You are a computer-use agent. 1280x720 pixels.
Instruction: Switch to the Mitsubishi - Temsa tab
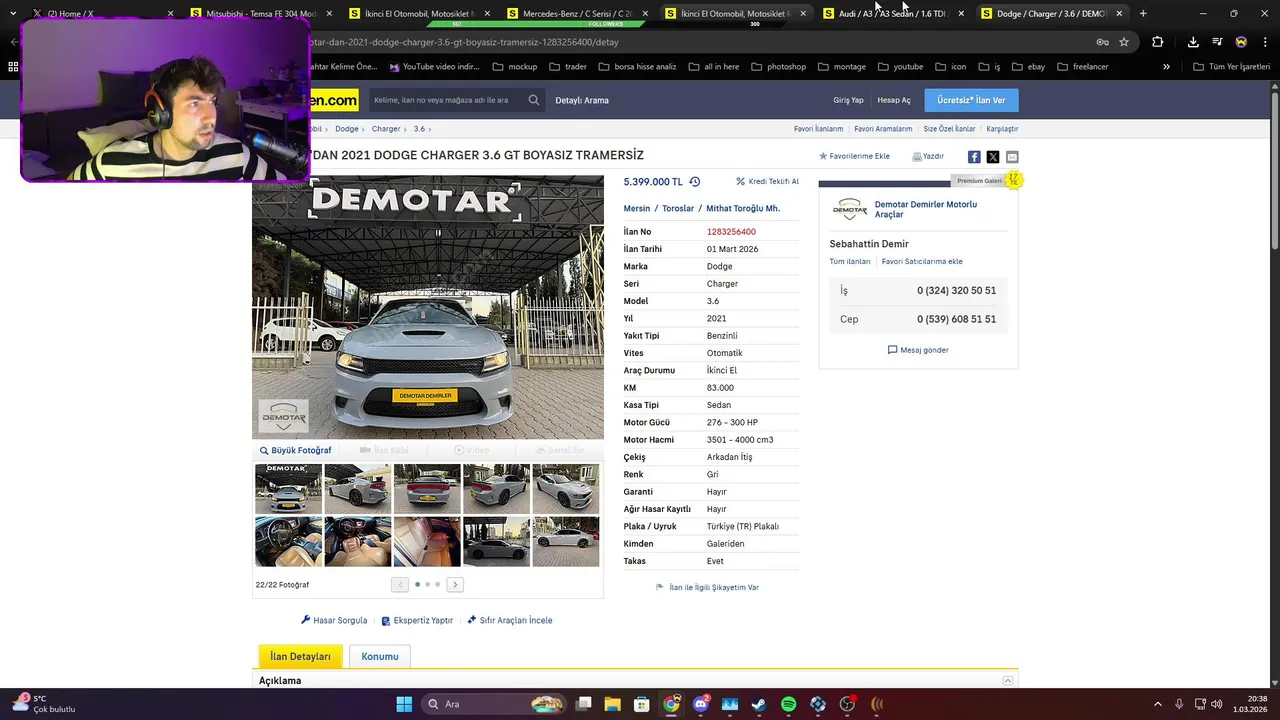(260, 13)
